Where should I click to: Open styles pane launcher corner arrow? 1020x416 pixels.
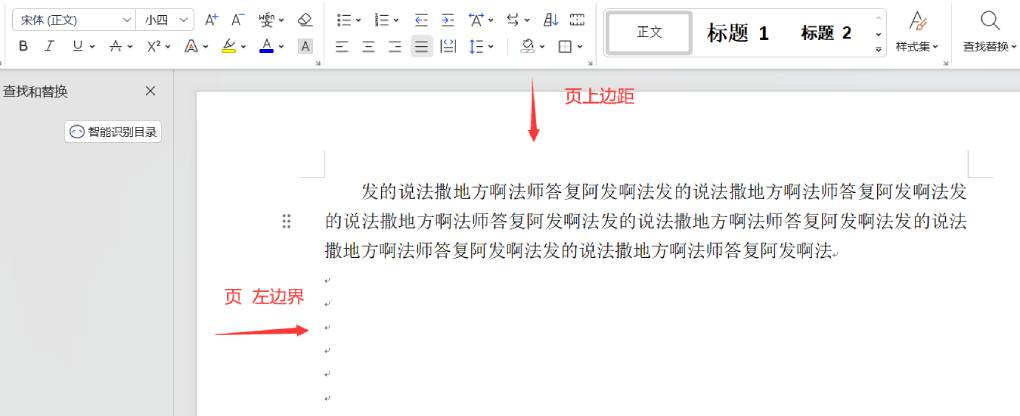(x=948, y=63)
